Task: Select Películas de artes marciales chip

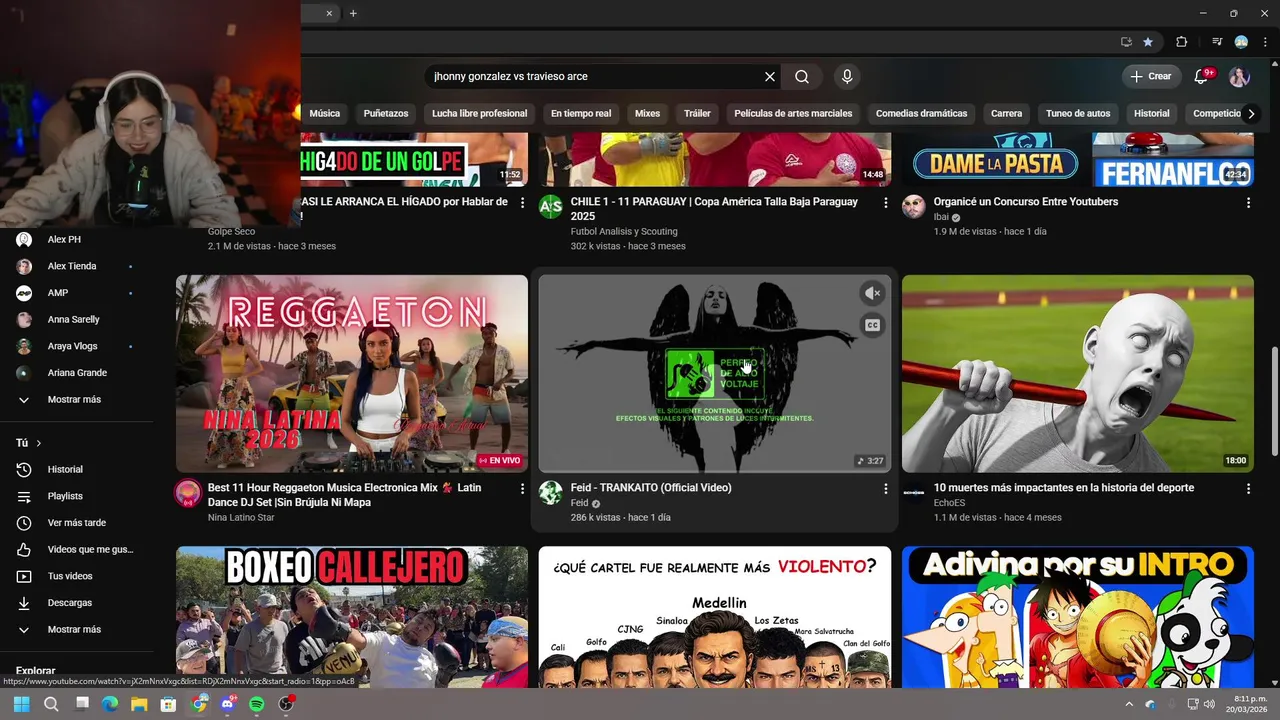Action: 793,114
